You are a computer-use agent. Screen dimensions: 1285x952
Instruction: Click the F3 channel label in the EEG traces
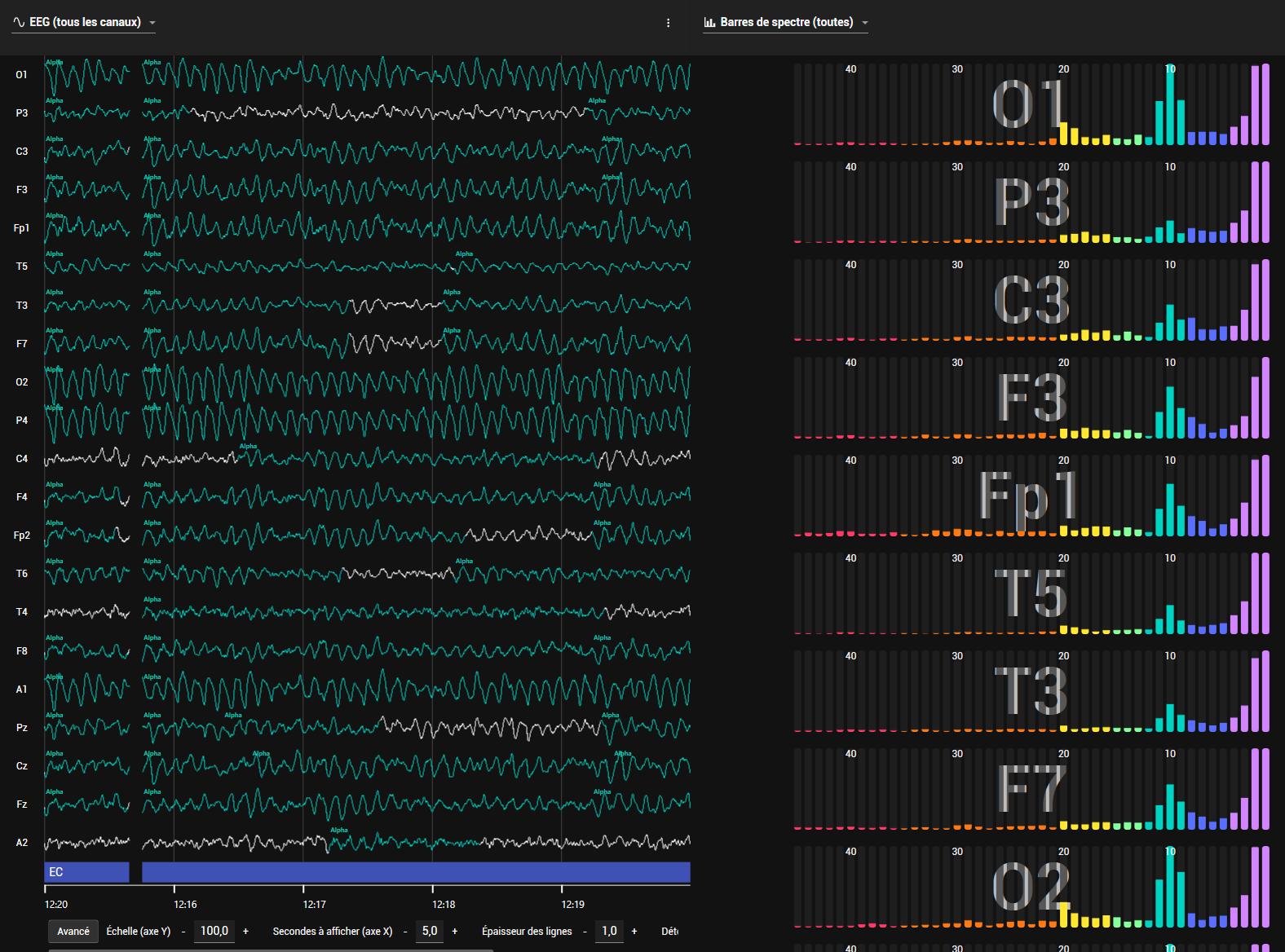pyautogui.click(x=21, y=190)
